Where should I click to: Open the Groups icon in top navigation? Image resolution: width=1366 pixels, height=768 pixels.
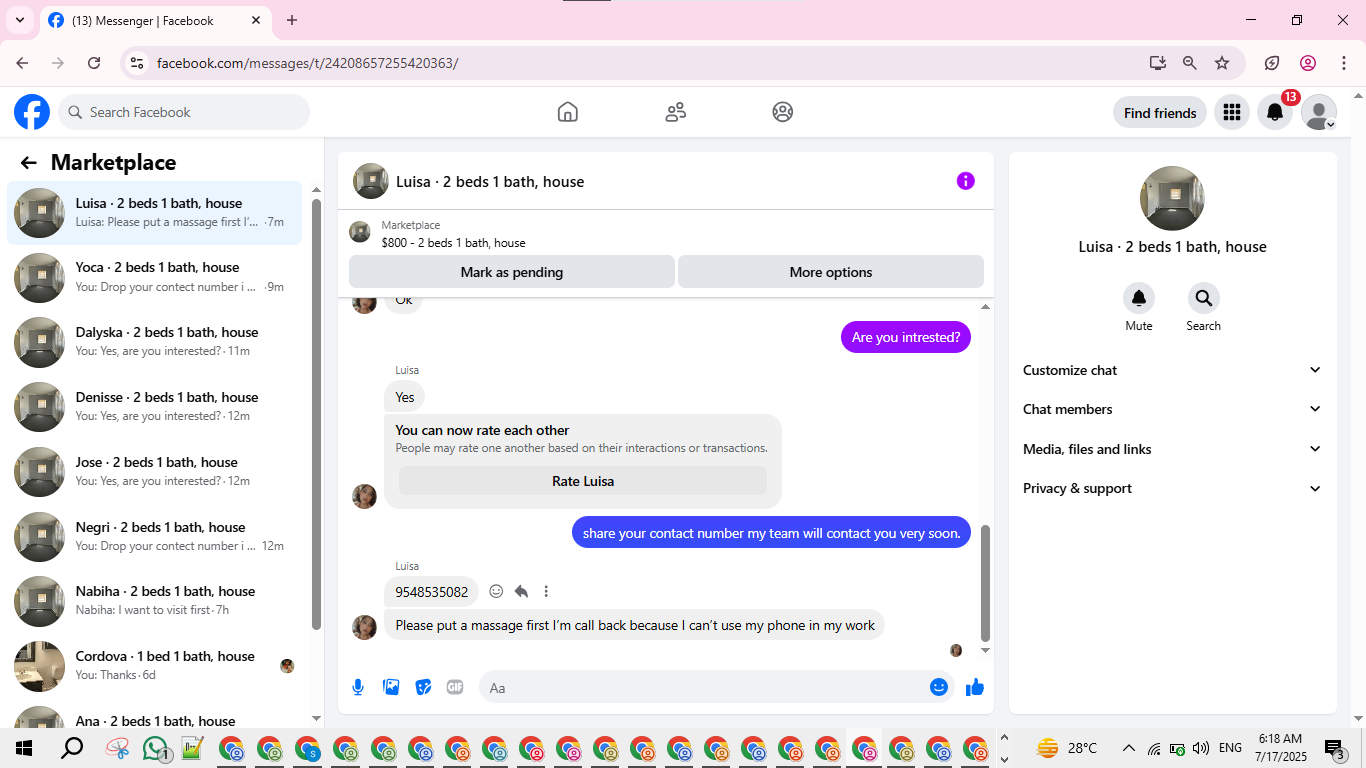[x=783, y=112]
